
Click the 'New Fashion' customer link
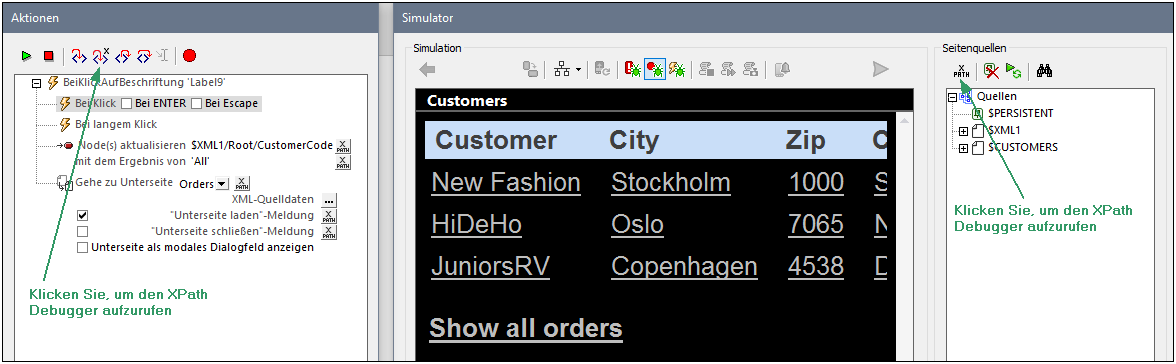(506, 182)
